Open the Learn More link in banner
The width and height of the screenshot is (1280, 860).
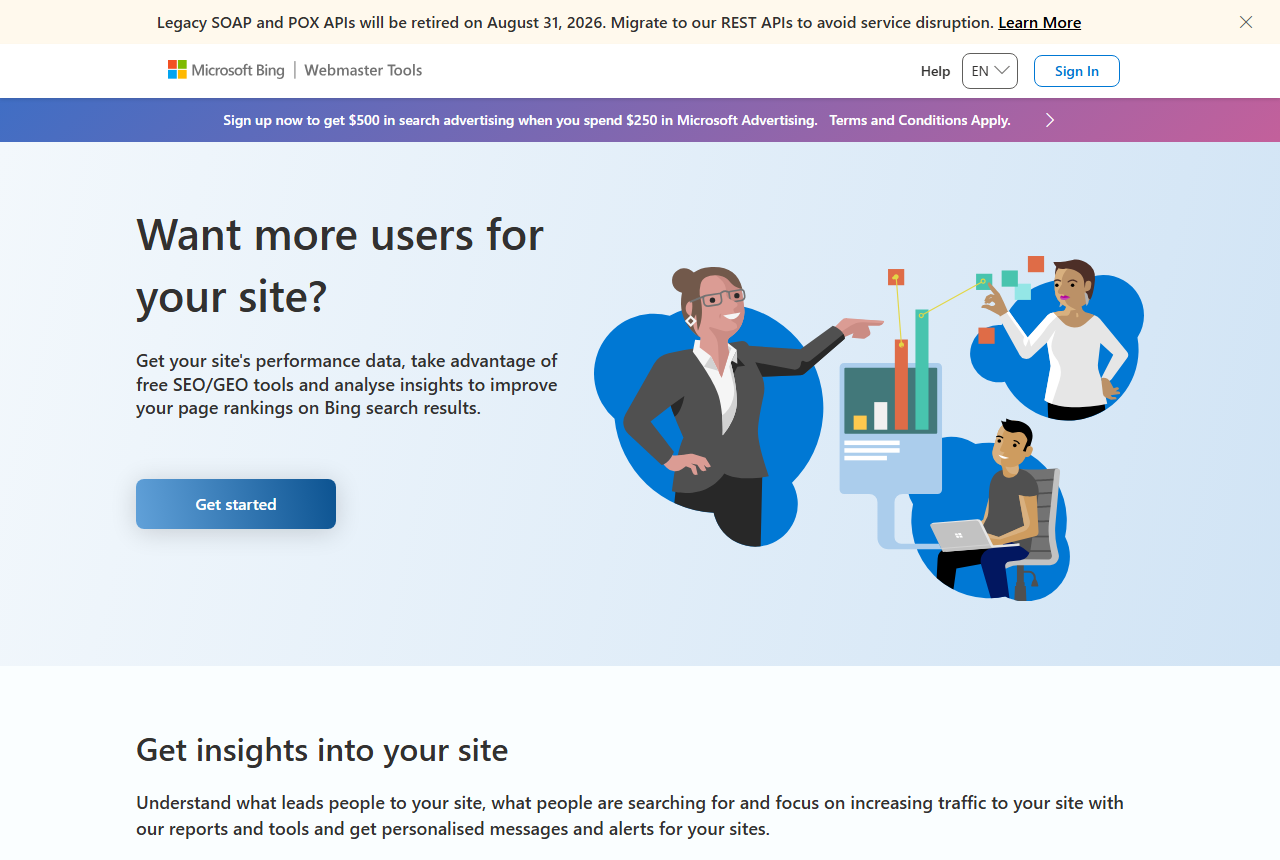tap(1039, 22)
